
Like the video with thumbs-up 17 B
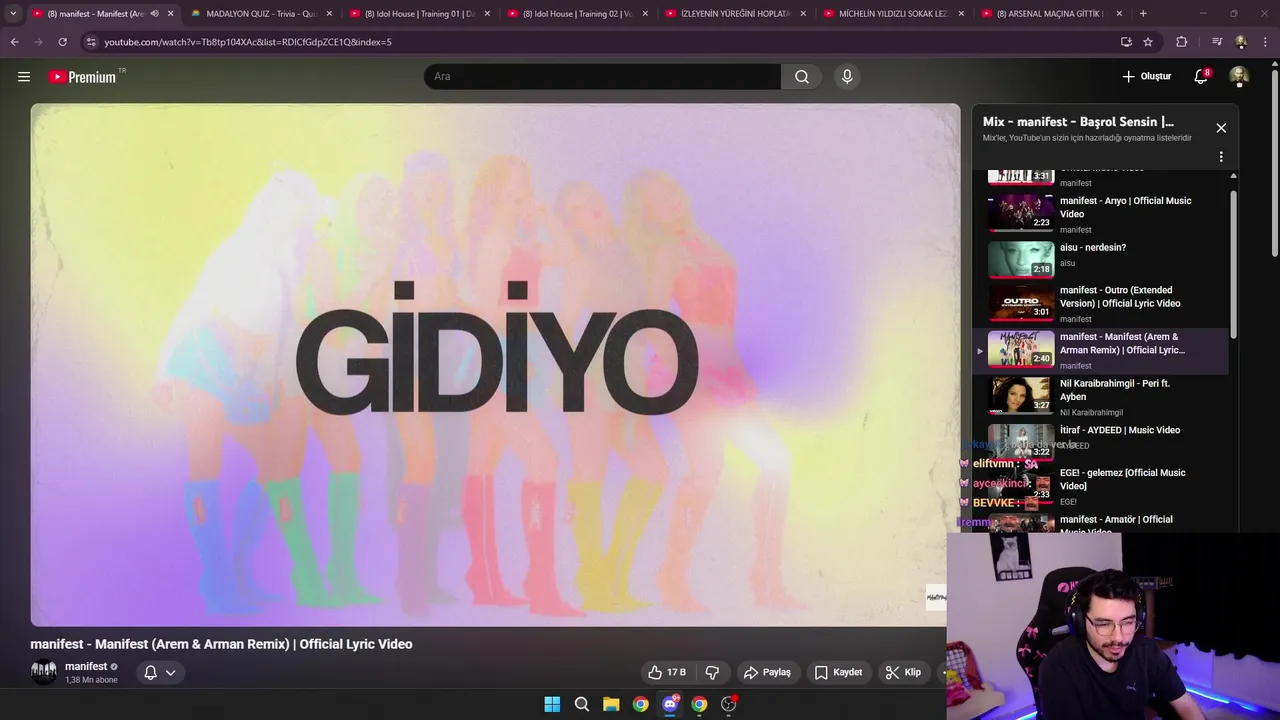point(667,673)
